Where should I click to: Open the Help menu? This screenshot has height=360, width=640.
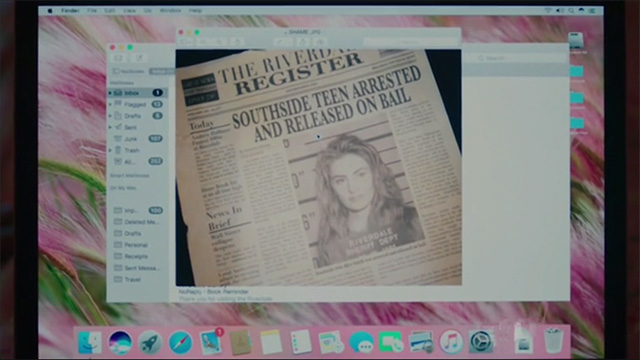click(195, 11)
